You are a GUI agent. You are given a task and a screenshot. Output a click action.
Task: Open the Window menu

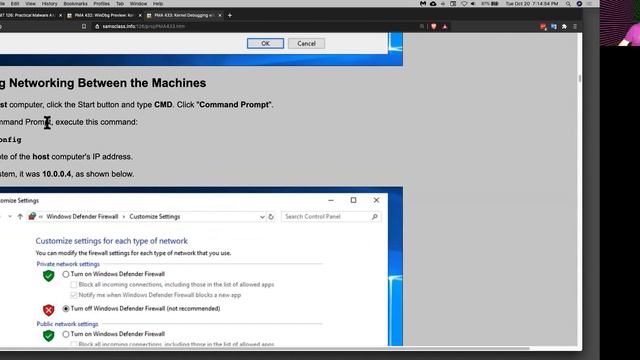138,4
